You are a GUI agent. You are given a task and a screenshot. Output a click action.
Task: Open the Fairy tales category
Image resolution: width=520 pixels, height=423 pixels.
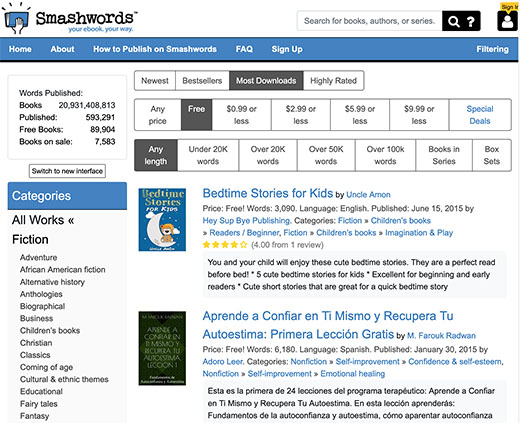(x=39, y=404)
